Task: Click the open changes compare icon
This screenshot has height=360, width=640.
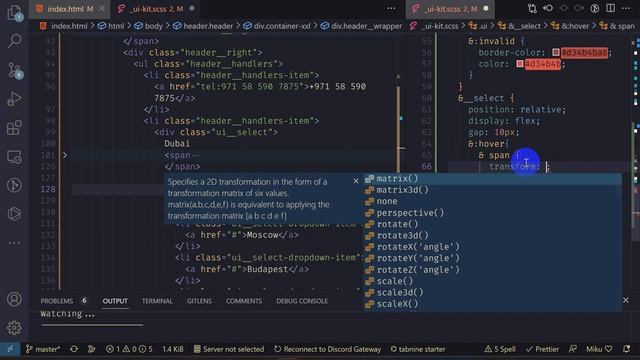Action: [532, 8]
